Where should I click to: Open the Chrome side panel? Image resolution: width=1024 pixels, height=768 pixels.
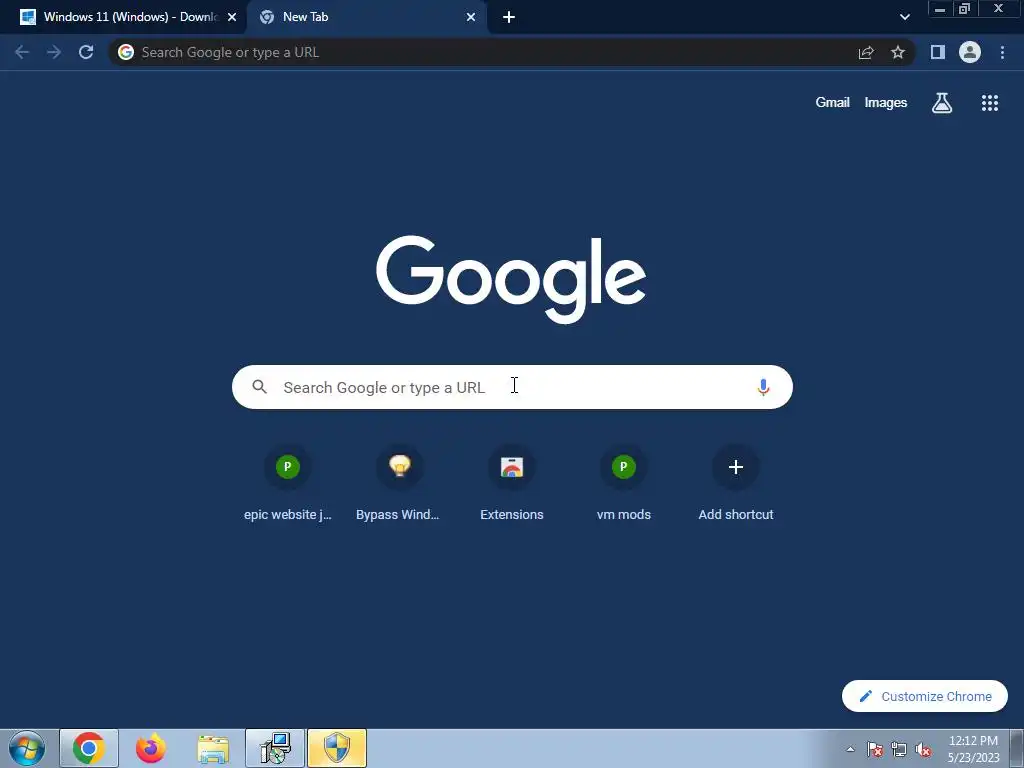[x=938, y=52]
